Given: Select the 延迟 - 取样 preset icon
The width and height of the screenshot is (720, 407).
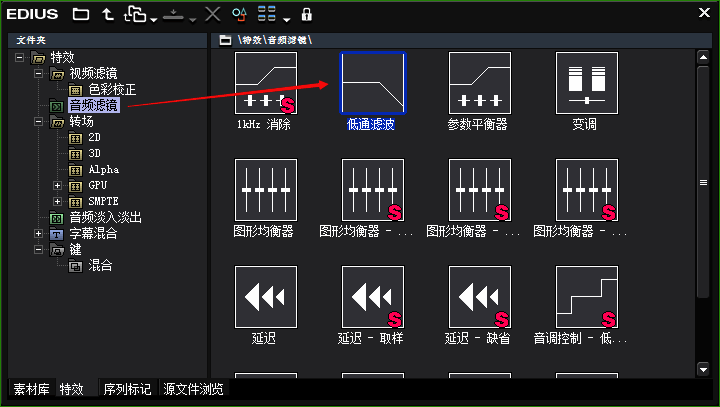Looking at the screenshot, I should 373,297.
